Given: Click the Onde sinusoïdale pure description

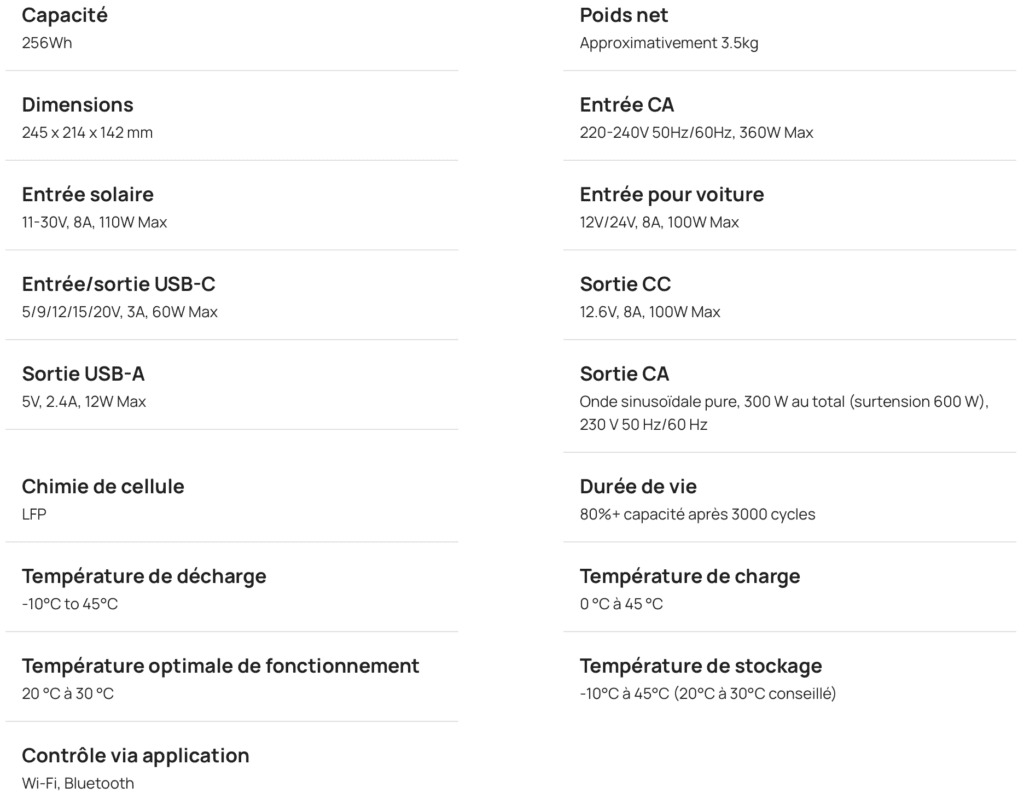Looking at the screenshot, I should click(784, 413).
